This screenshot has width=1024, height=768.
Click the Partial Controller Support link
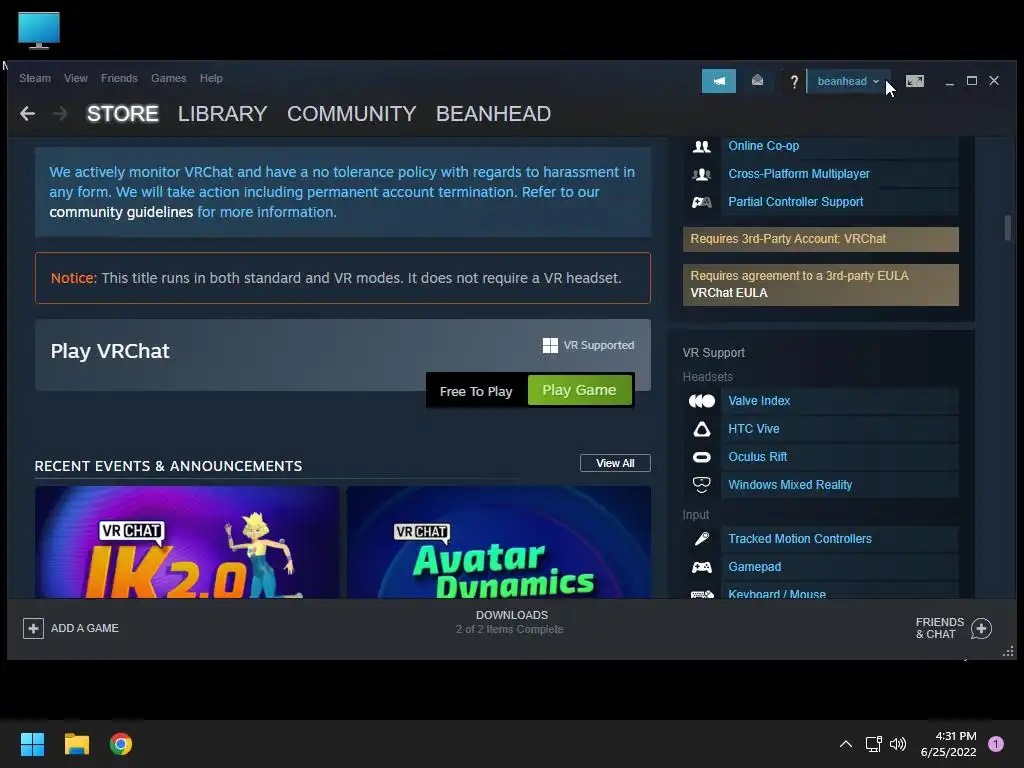click(x=795, y=202)
